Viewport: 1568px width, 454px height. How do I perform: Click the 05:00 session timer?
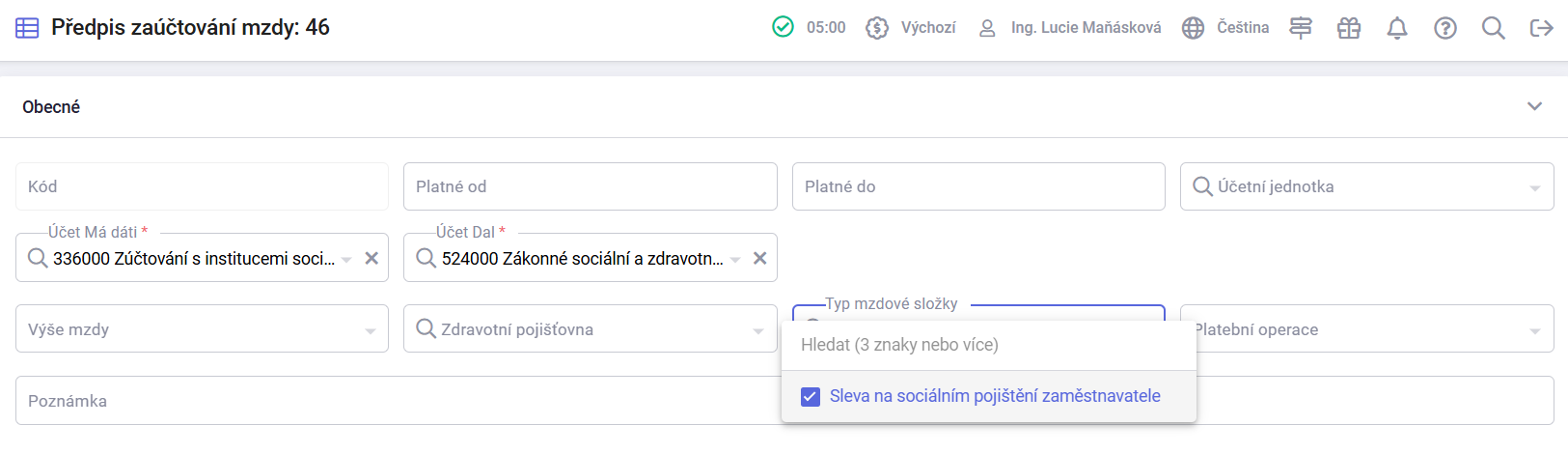point(826,28)
